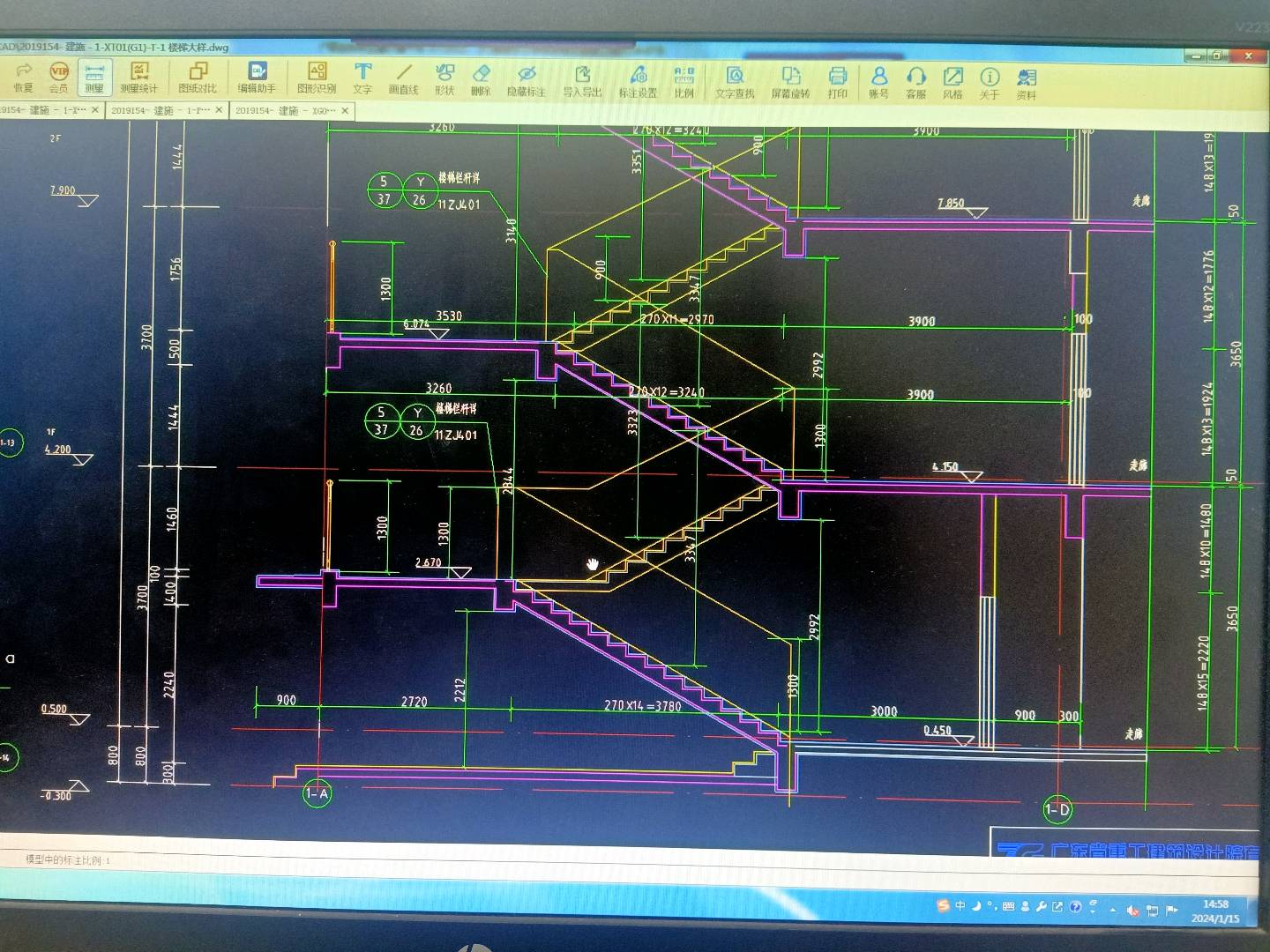Open 测量统计 measurement statistics
Viewport: 1270px width, 952px height.
139,78
